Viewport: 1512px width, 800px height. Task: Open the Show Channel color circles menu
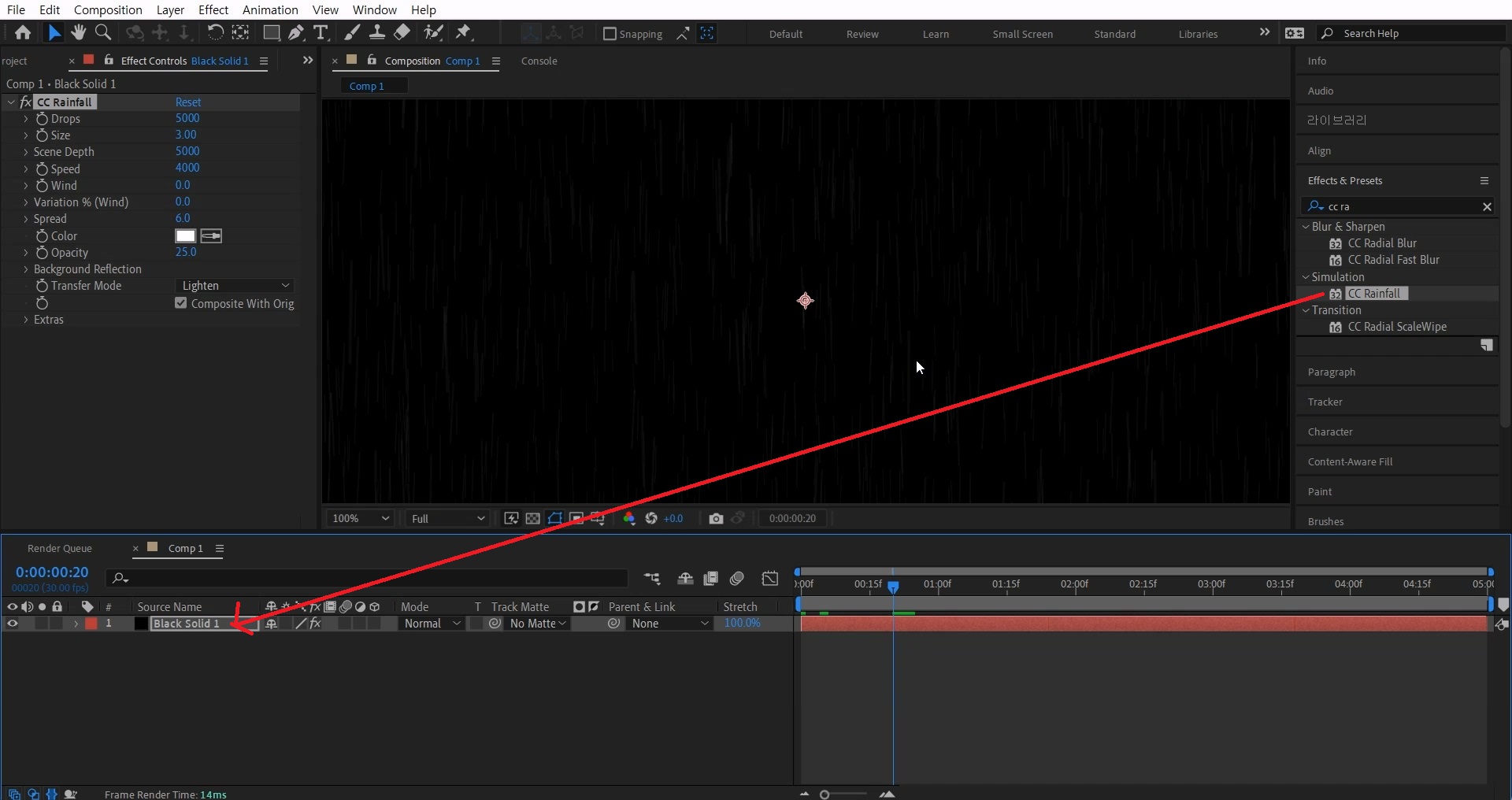(629, 518)
